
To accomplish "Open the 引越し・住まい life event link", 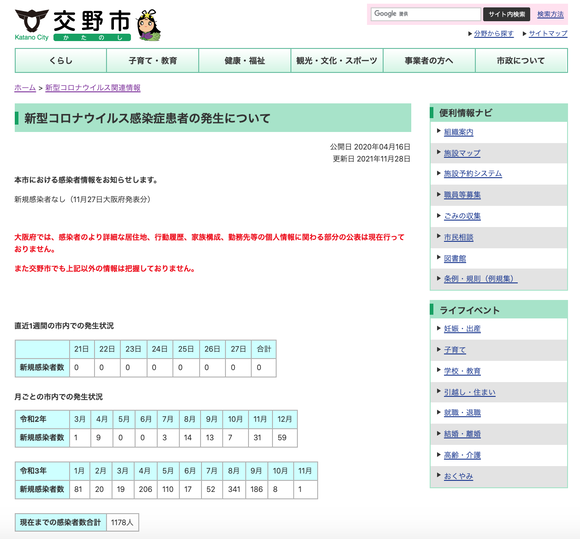I will 469,393.
